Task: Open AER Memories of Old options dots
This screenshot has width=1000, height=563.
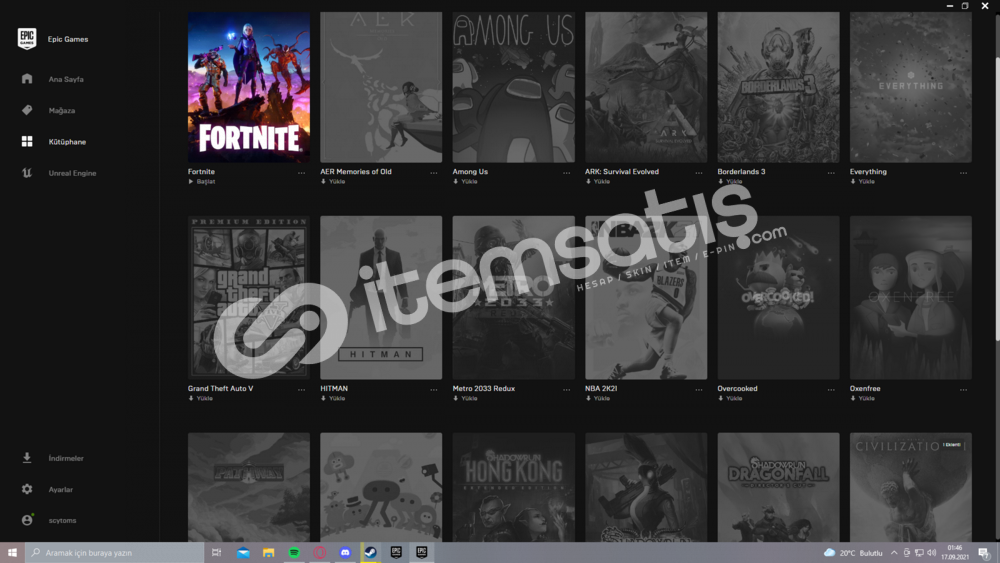Action: 434,173
